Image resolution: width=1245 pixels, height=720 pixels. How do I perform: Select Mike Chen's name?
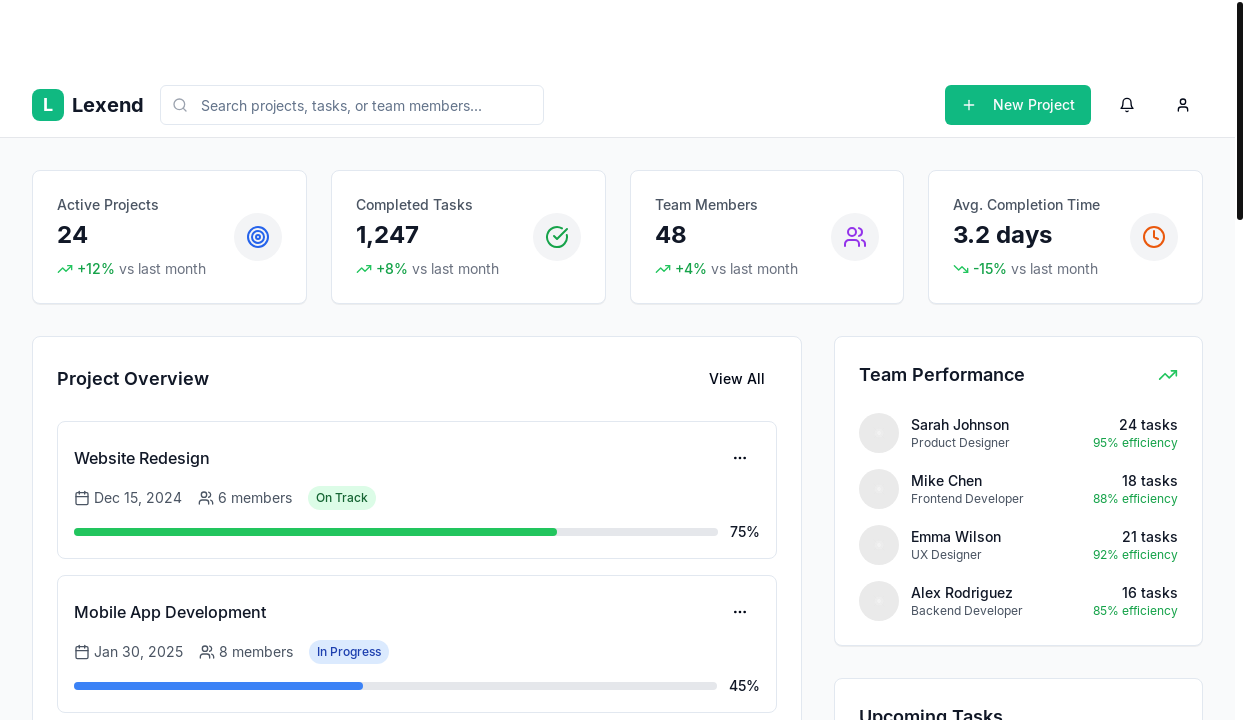coord(947,481)
